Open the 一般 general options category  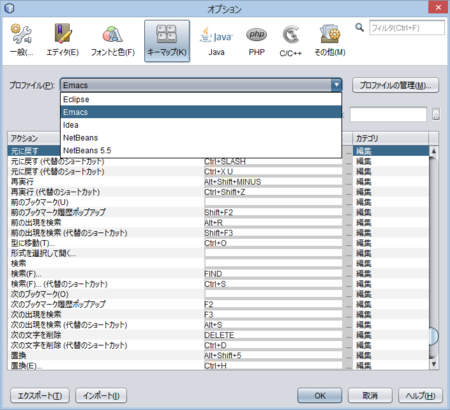click(21, 41)
